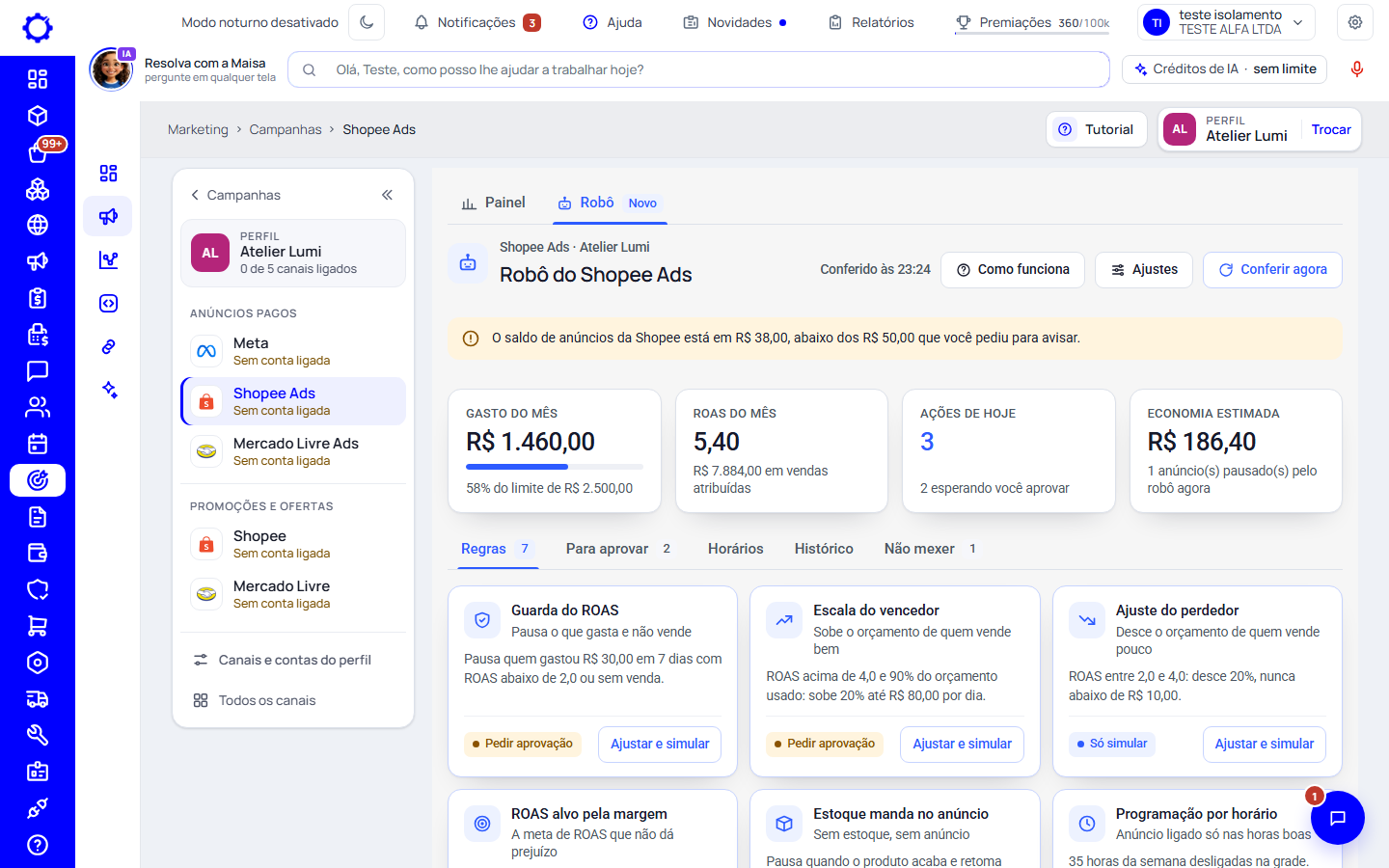Screen dimensions: 1389x868
Task: Click Como funciona button
Action: pos(1013,270)
